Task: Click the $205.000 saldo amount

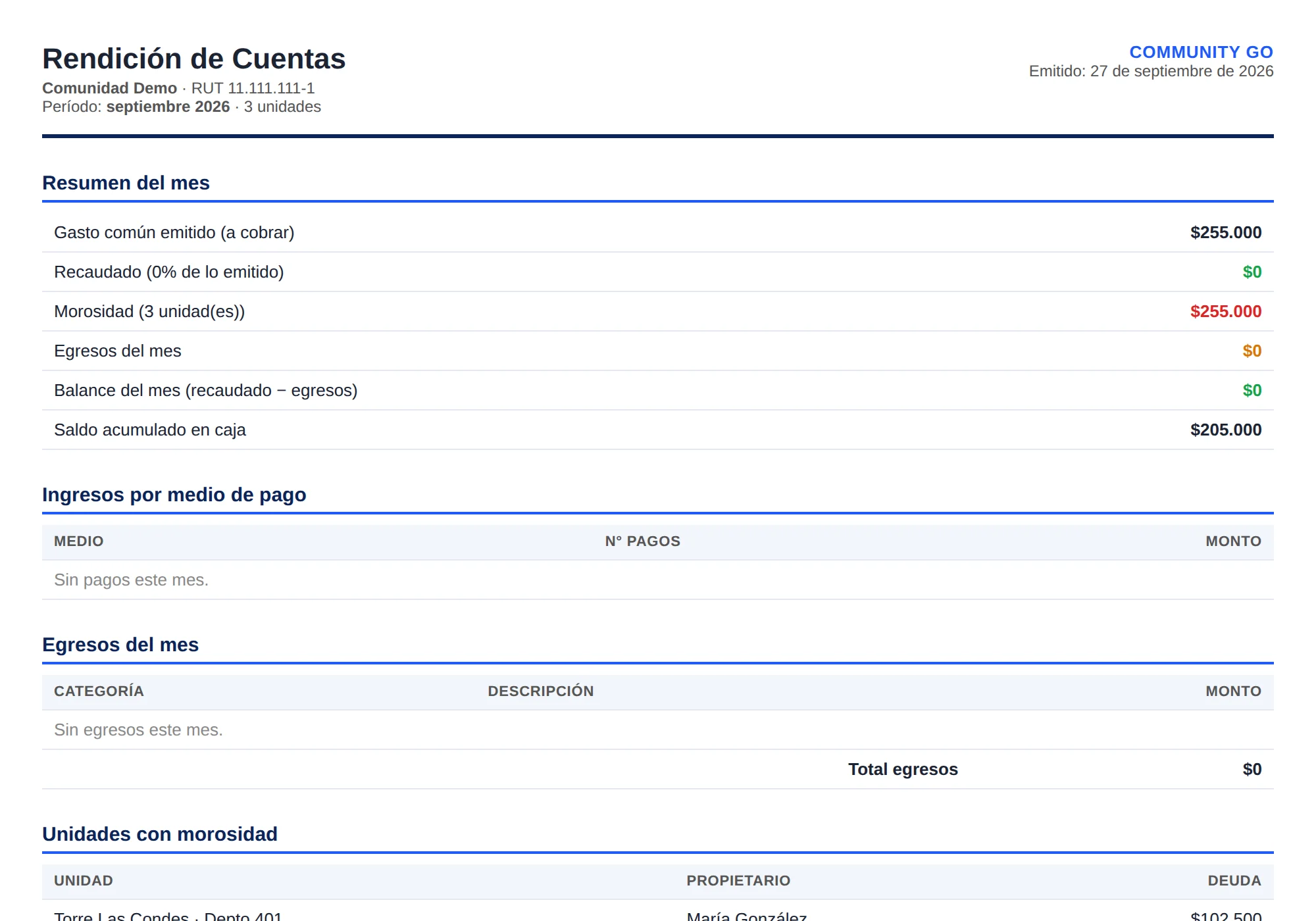Action: [1226, 430]
